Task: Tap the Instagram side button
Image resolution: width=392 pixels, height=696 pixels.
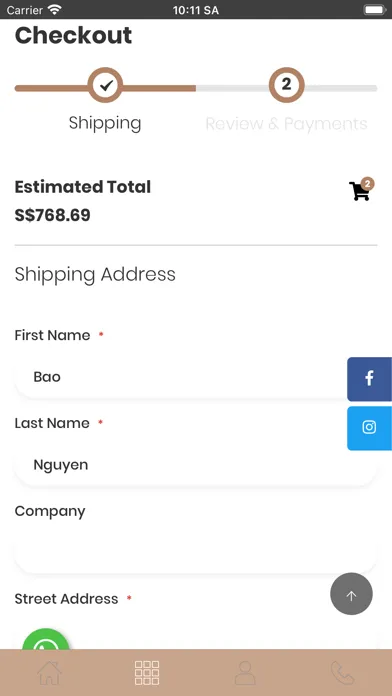Action: (x=369, y=428)
